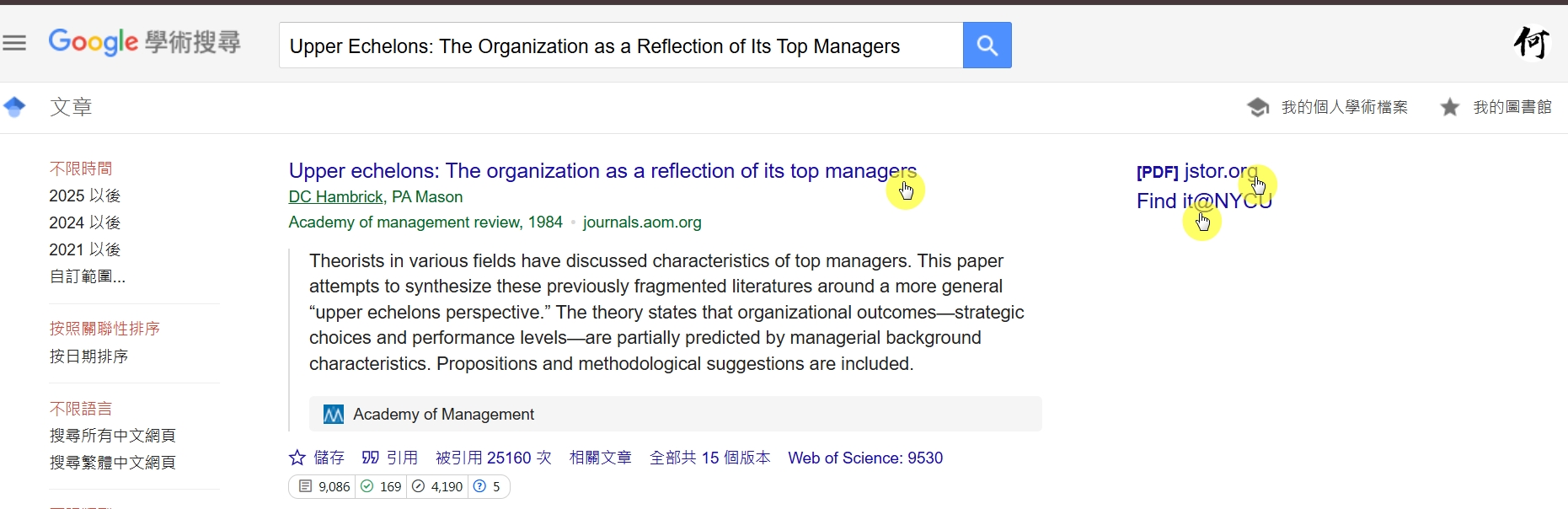Search only Traditional Chinese pages
This screenshot has width=1568, height=509.
(x=113, y=463)
